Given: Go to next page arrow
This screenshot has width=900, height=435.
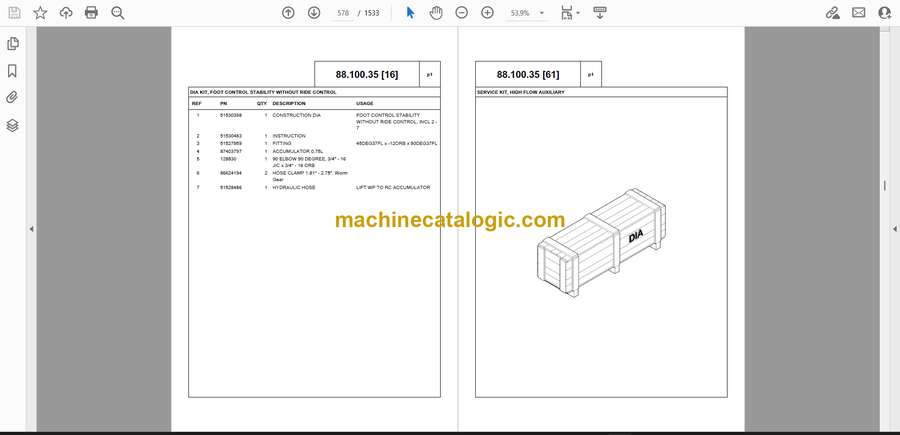Looking at the screenshot, I should pos(314,13).
